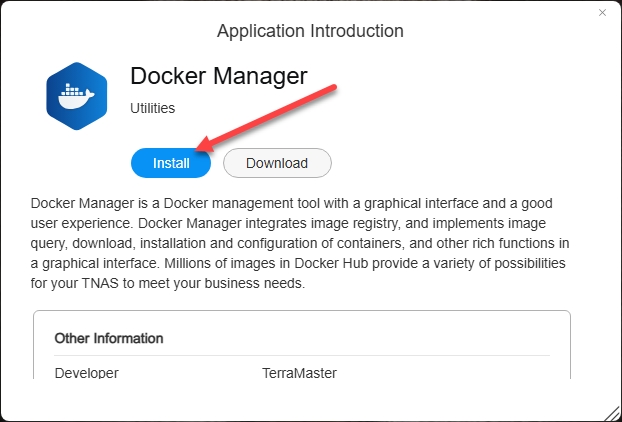This screenshot has width=622, height=422.
Task: Click the "Utilities" category label
Action: coord(153,108)
